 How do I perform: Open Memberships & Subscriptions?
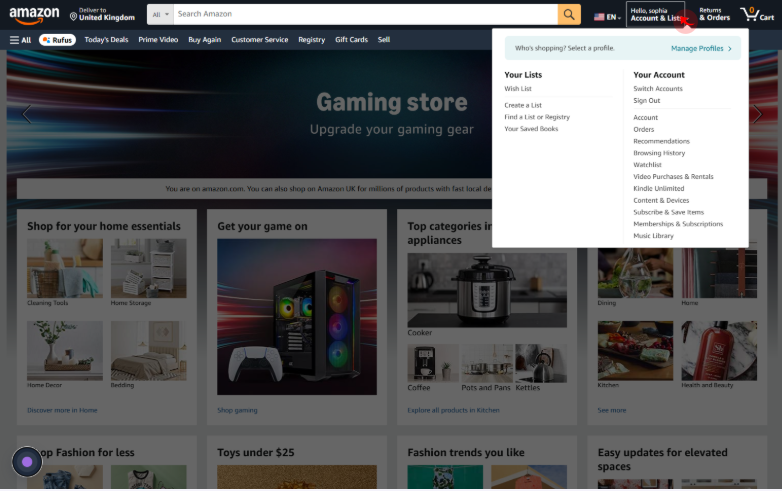(x=678, y=224)
